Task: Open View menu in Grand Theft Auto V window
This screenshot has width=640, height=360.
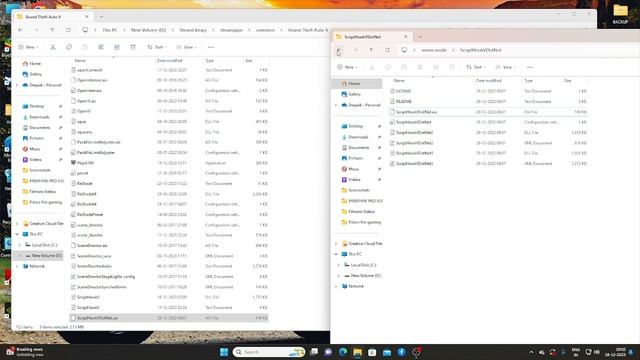Action: (x=187, y=47)
